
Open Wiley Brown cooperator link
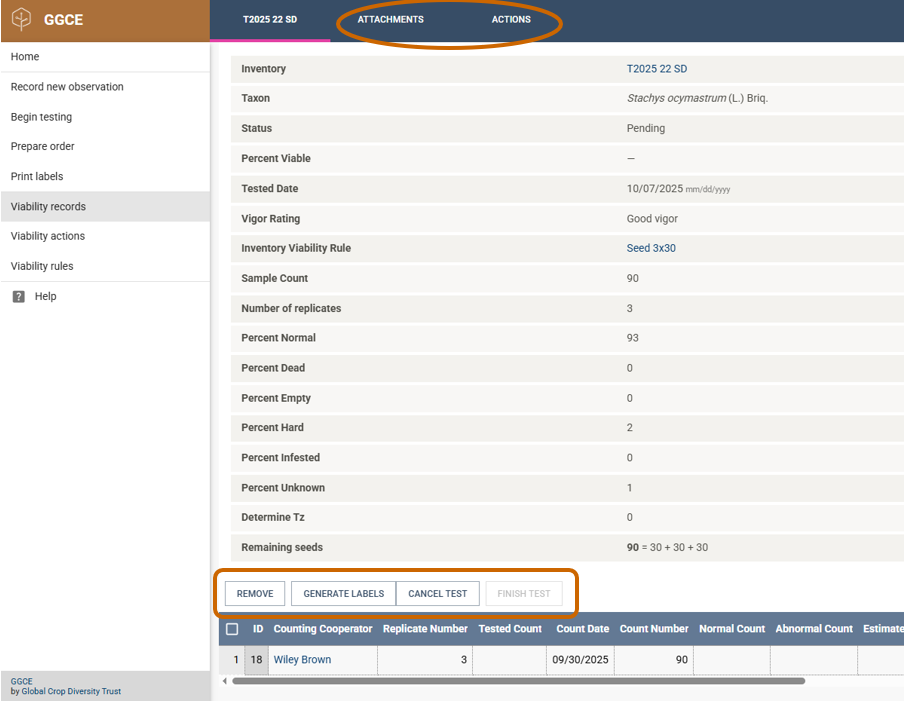pos(302,660)
